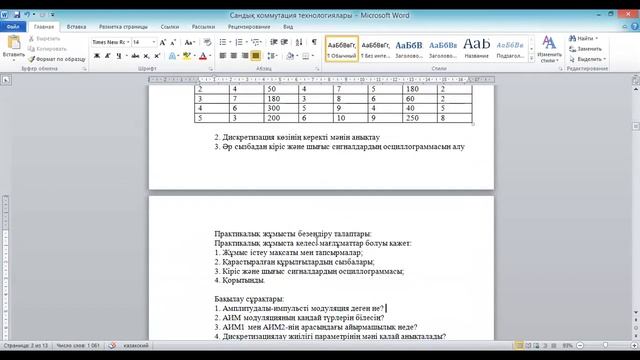This screenshot has width=640, height=360.
Task: Apply subscript formatting
Action: coord(146,56)
